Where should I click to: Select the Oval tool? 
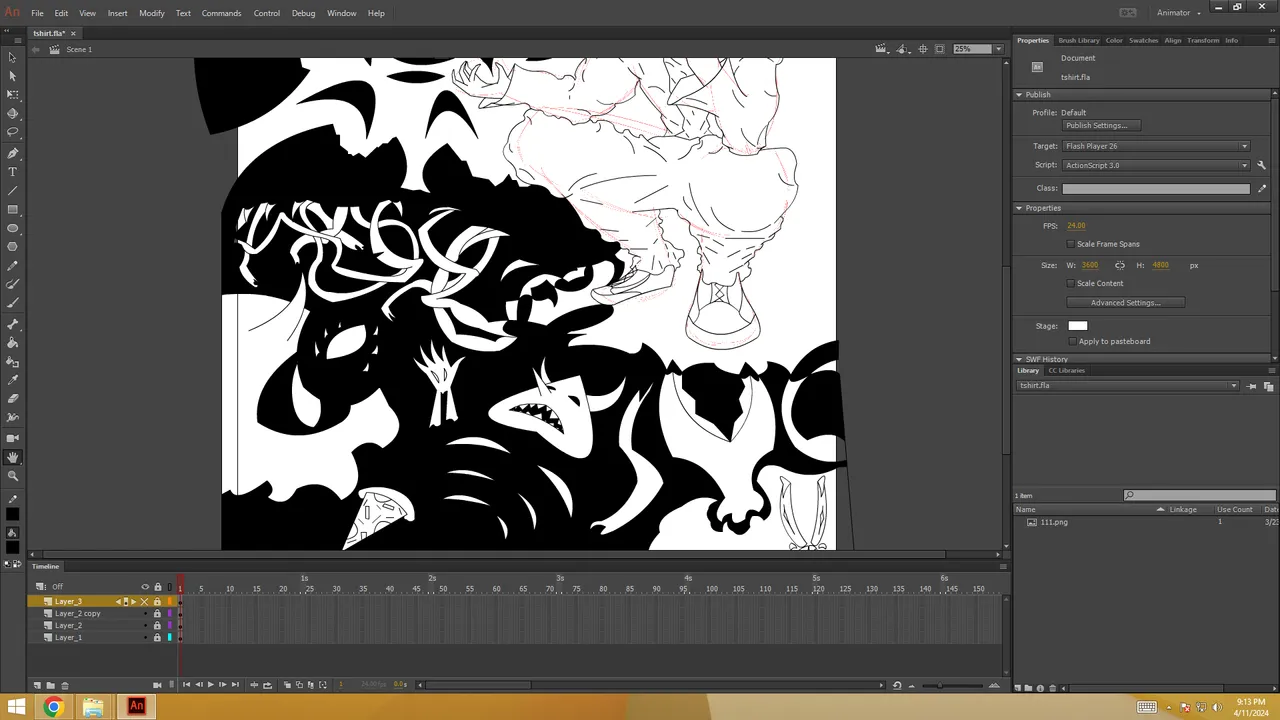[x=12, y=228]
